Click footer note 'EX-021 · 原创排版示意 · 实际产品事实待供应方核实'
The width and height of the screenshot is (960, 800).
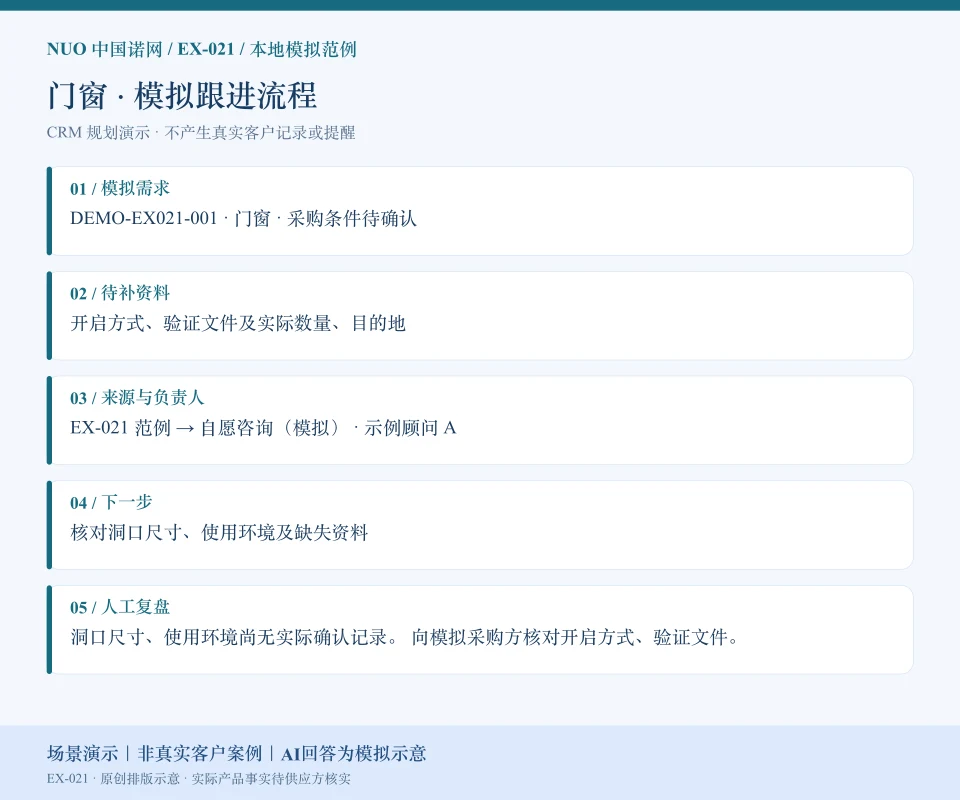point(199,779)
